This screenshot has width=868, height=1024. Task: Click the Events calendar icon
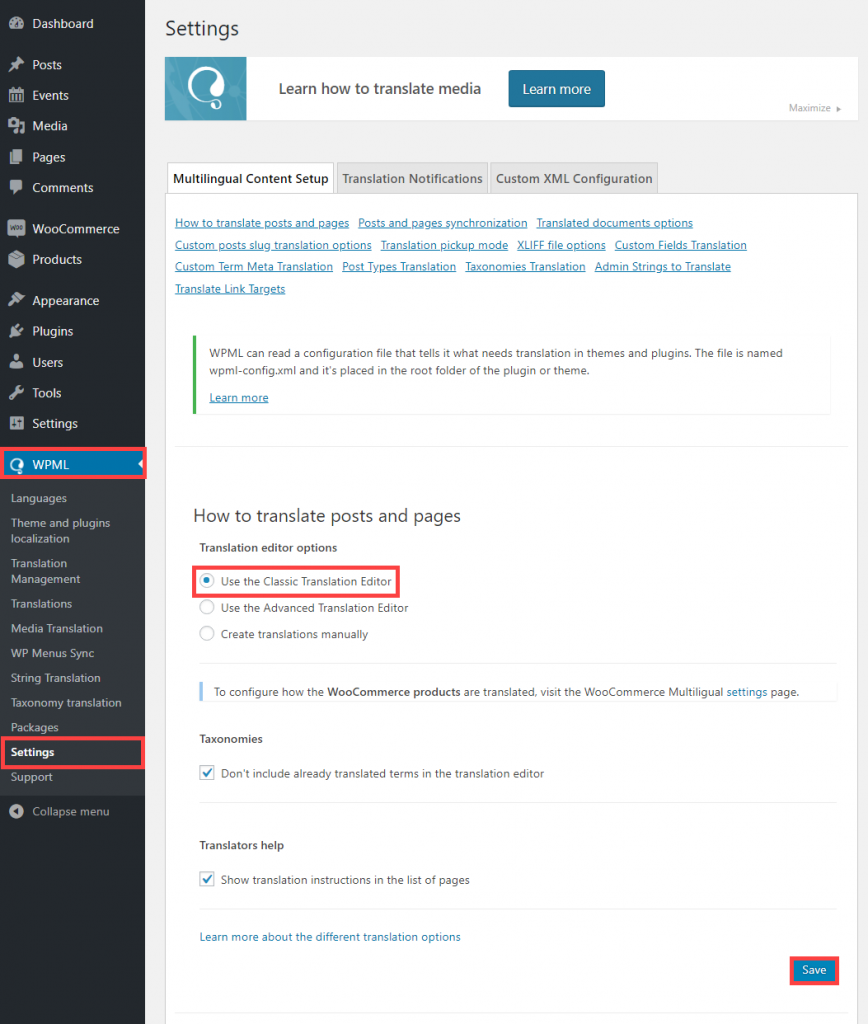tap(16, 95)
